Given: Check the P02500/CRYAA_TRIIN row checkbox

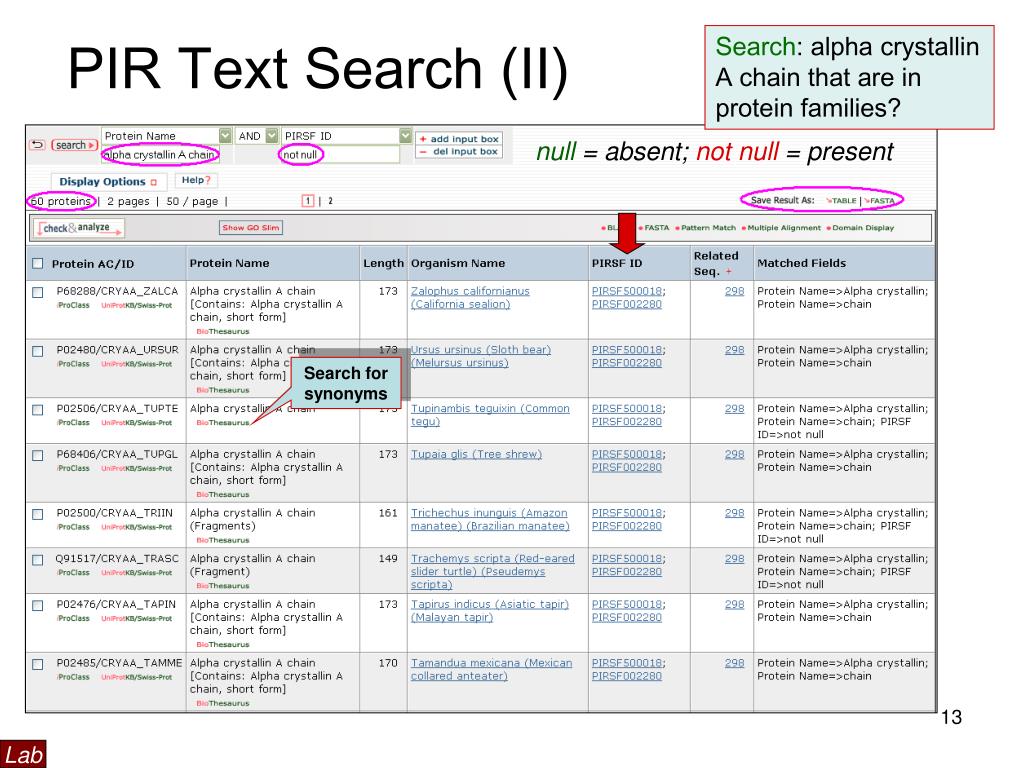Looking at the screenshot, I should pos(38,514).
